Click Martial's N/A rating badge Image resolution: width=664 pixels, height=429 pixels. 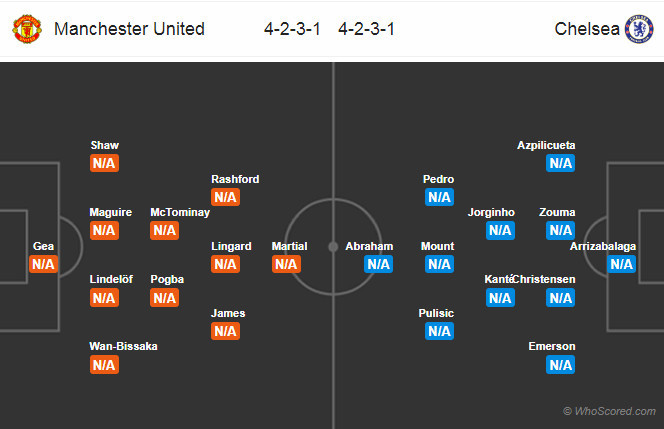tap(286, 264)
